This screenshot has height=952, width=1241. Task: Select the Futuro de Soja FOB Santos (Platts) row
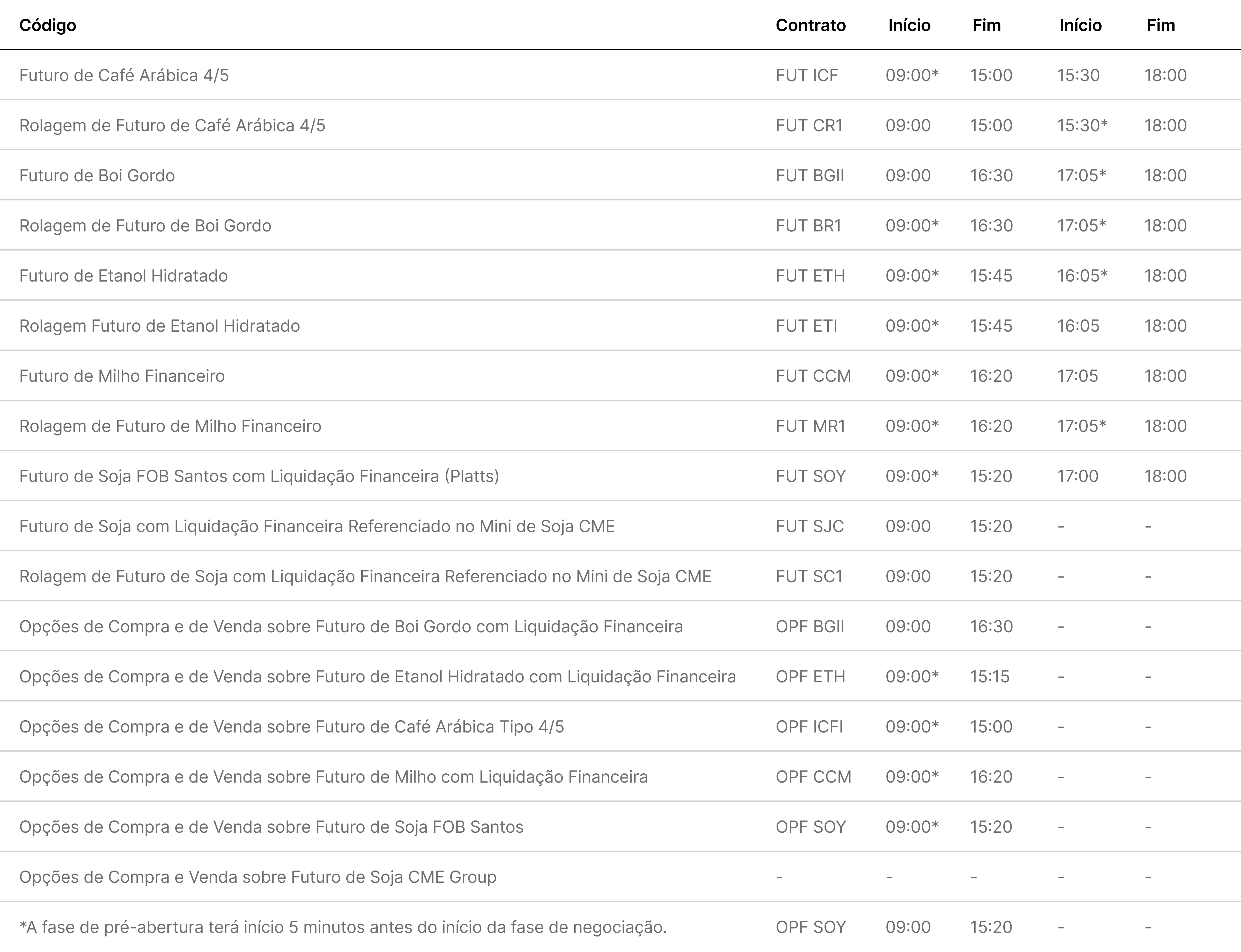click(x=620, y=476)
